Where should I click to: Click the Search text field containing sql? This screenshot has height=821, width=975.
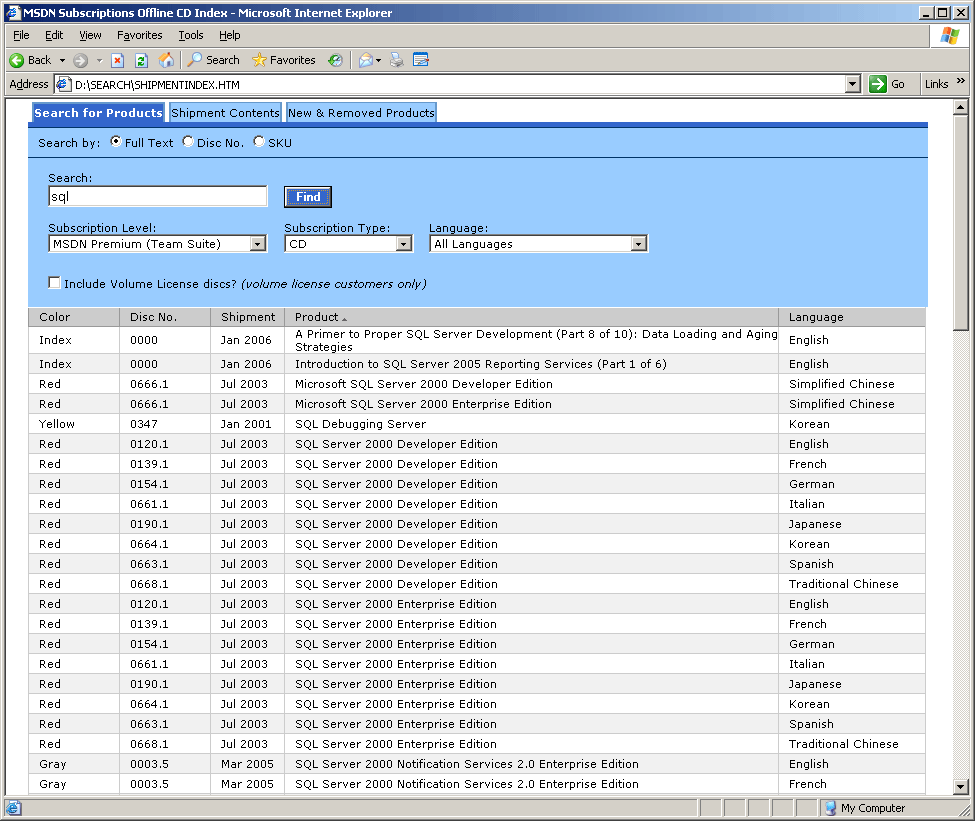(x=158, y=197)
